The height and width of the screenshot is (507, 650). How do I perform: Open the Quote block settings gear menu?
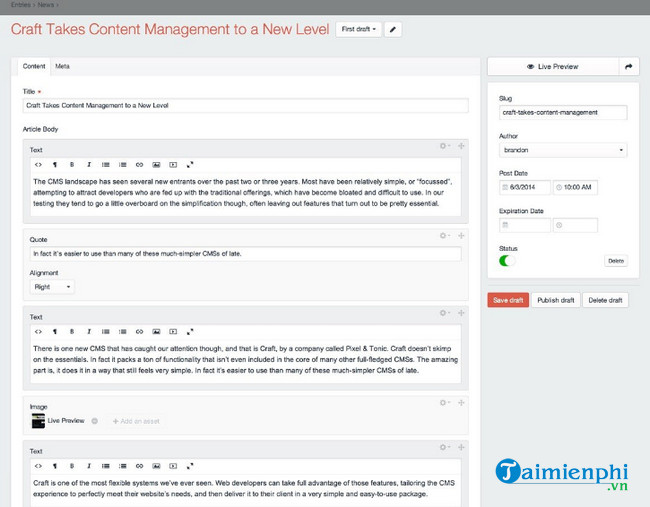(445, 235)
